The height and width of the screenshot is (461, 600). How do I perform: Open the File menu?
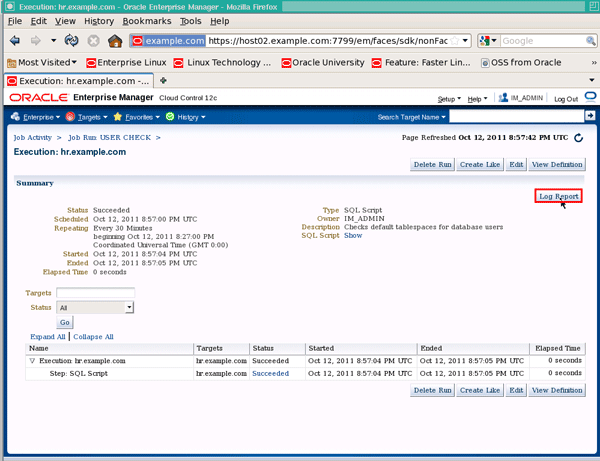15,21
